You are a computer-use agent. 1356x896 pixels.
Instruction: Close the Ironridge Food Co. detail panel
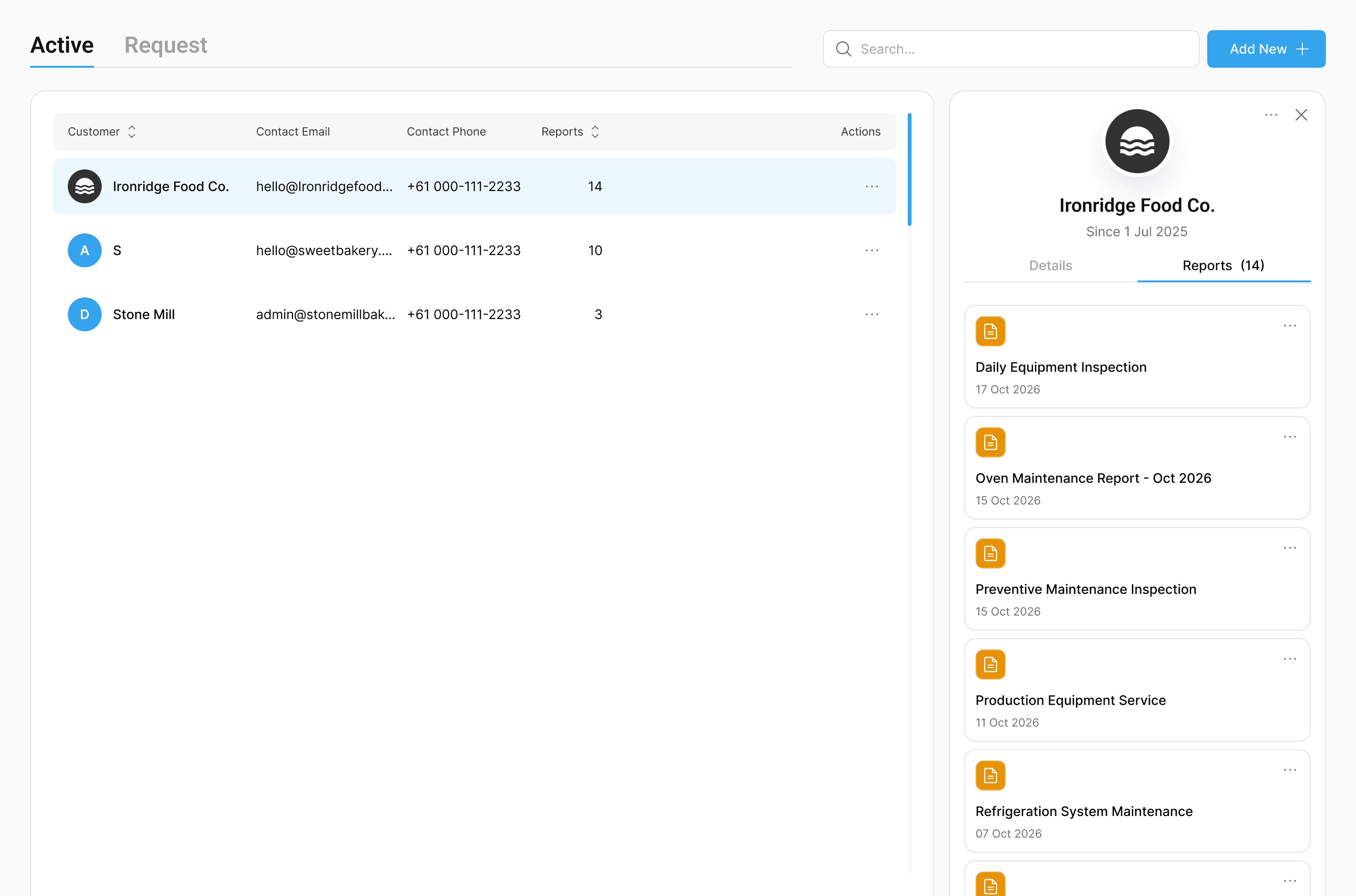[x=1301, y=115]
